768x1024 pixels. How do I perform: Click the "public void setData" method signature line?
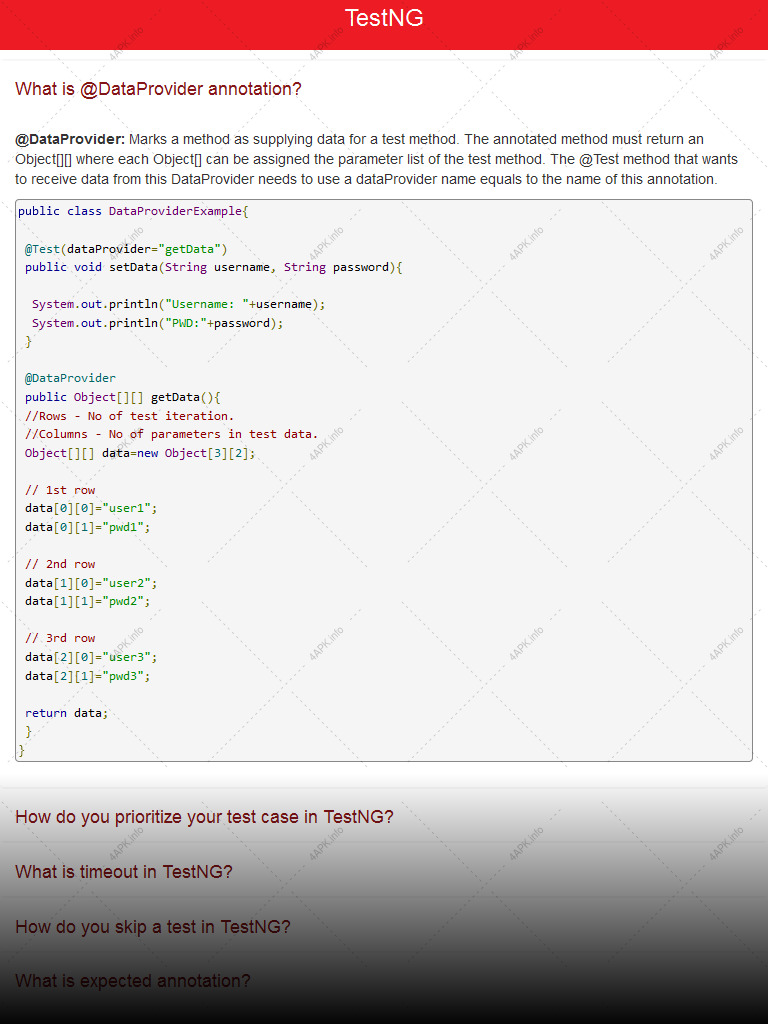pyautogui.click(x=214, y=267)
